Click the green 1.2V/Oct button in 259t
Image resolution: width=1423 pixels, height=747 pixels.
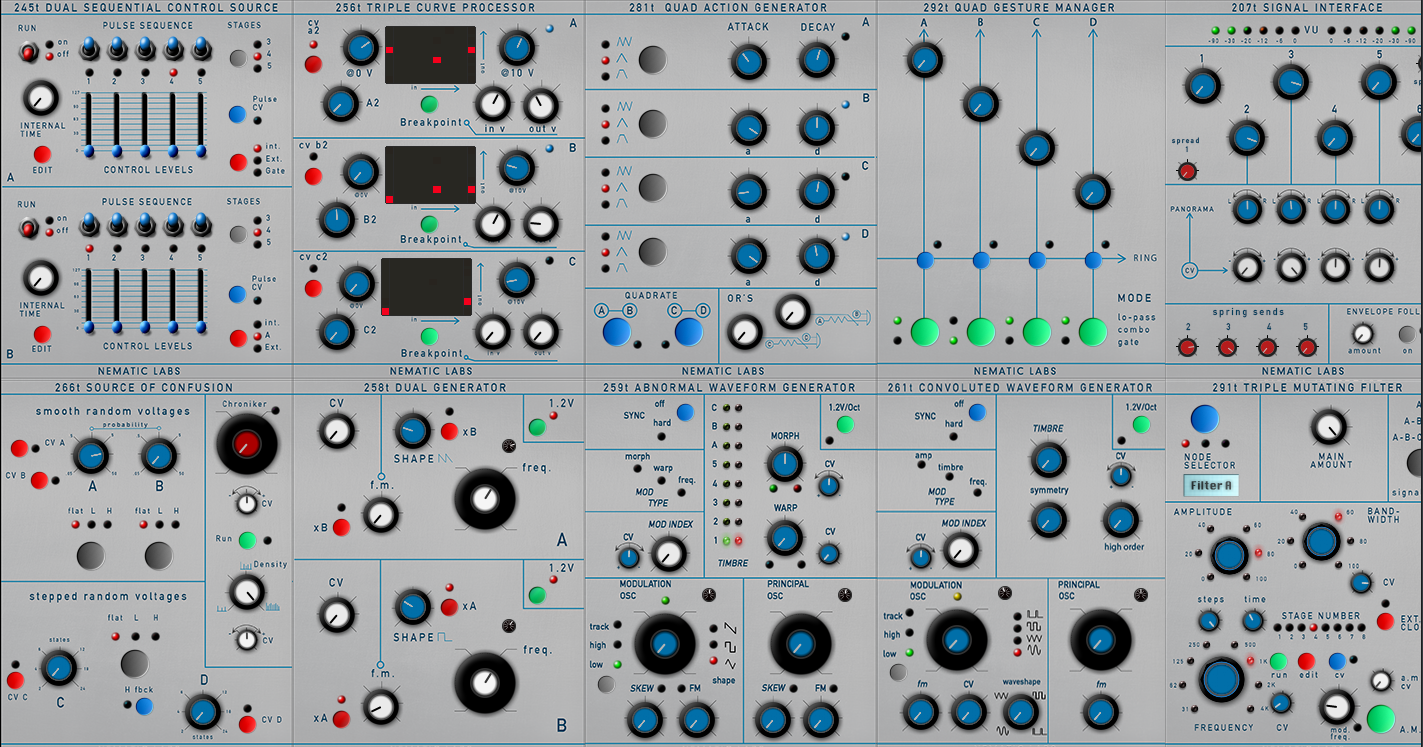point(845,424)
